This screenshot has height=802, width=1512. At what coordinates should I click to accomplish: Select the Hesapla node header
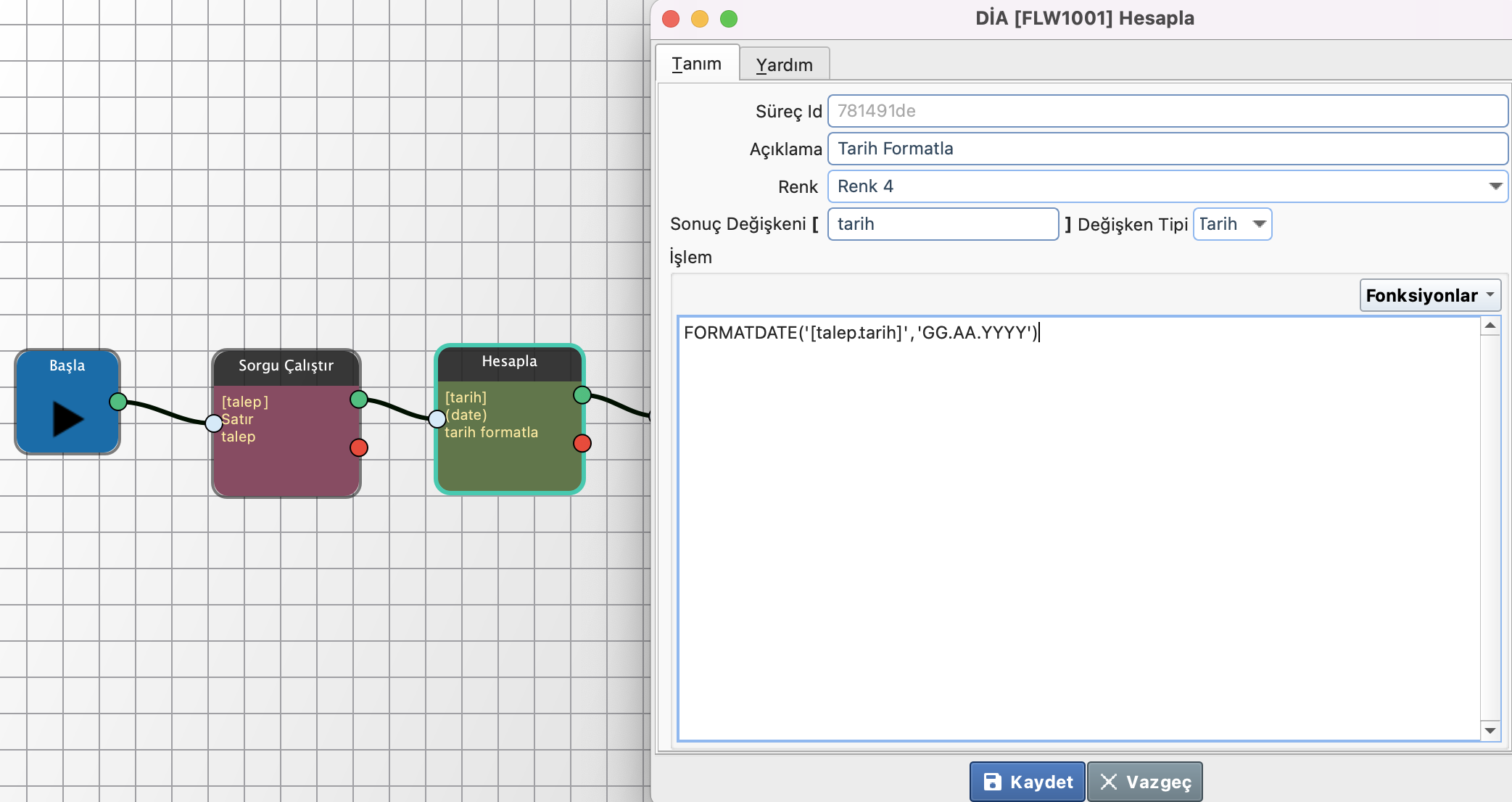(x=509, y=362)
